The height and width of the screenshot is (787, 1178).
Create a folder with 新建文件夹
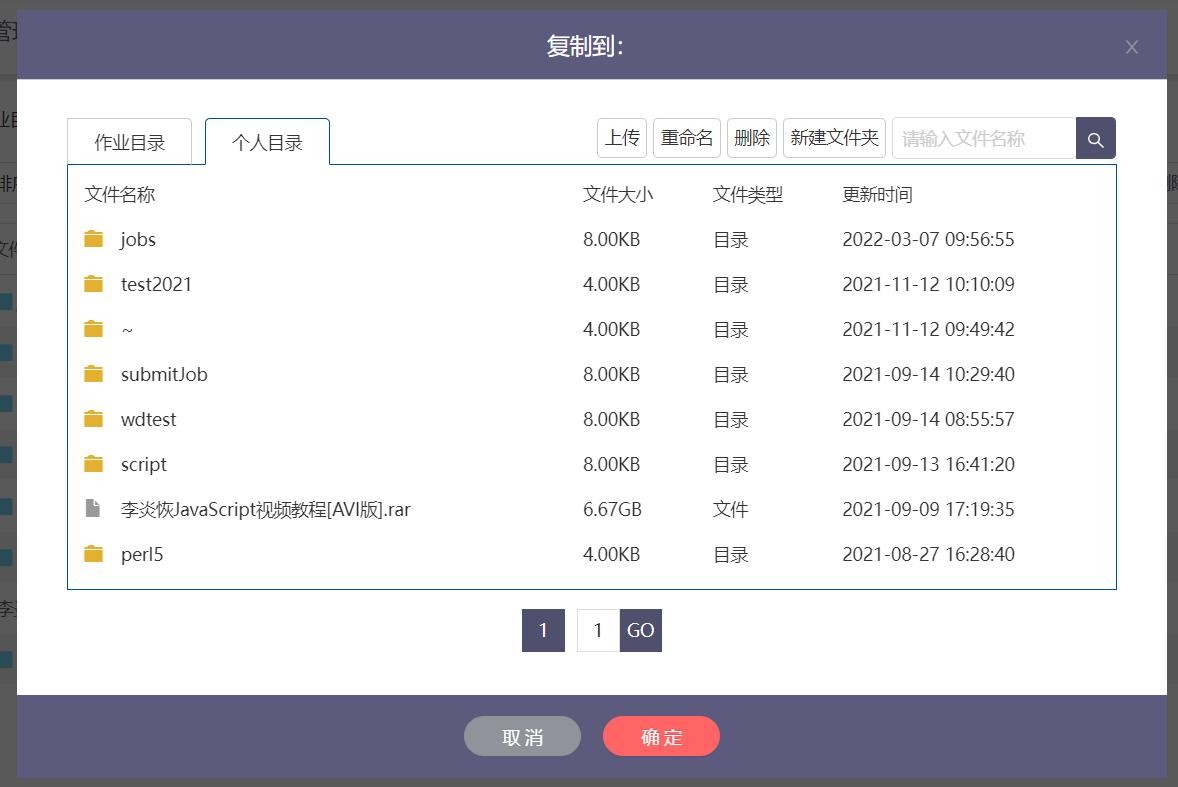click(x=834, y=138)
